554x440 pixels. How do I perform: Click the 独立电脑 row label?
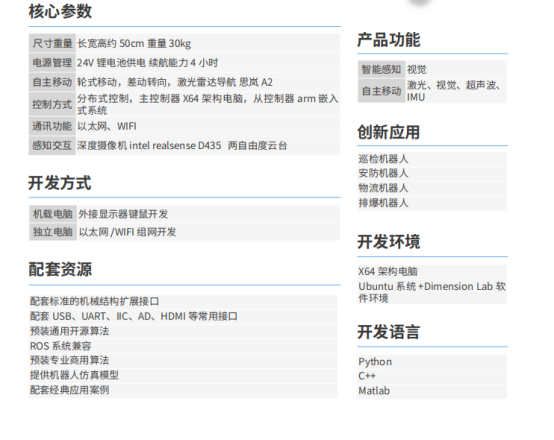pyautogui.click(x=53, y=232)
